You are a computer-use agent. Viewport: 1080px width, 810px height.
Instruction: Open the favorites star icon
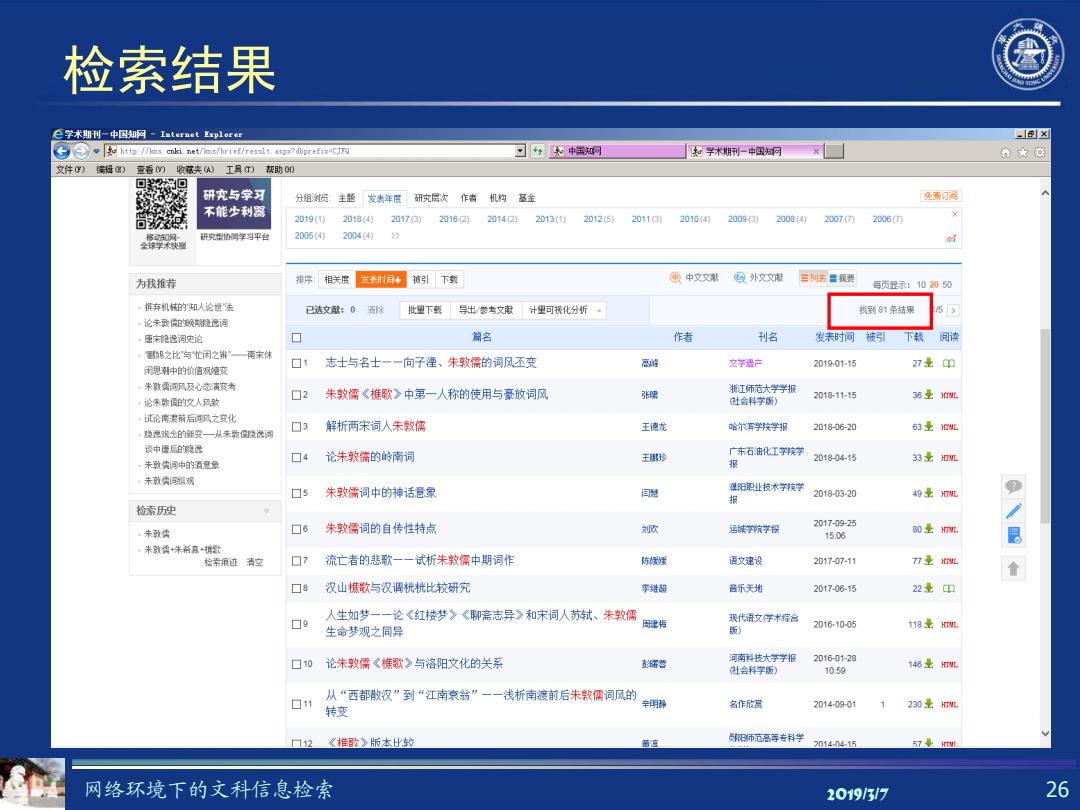tap(1023, 152)
